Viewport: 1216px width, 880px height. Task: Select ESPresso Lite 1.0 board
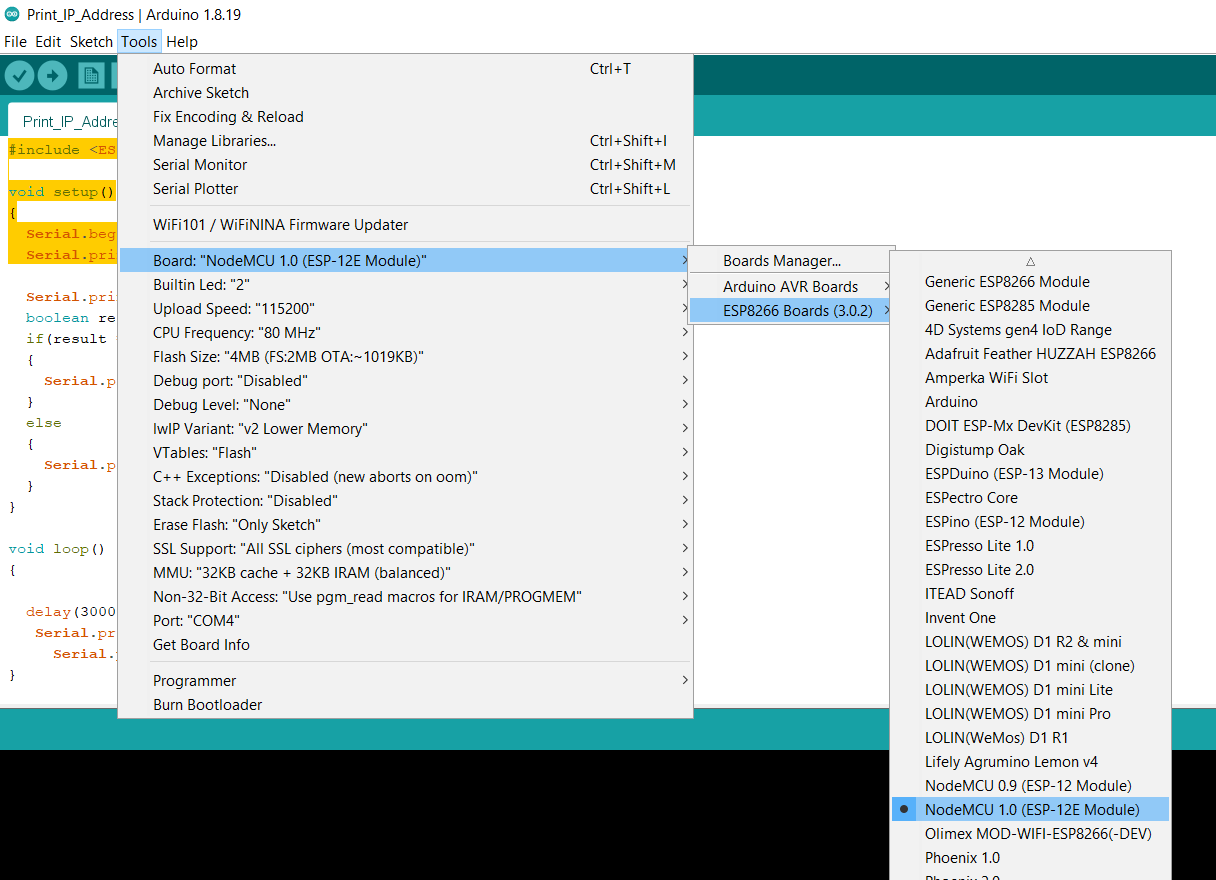pyautogui.click(x=1030, y=546)
